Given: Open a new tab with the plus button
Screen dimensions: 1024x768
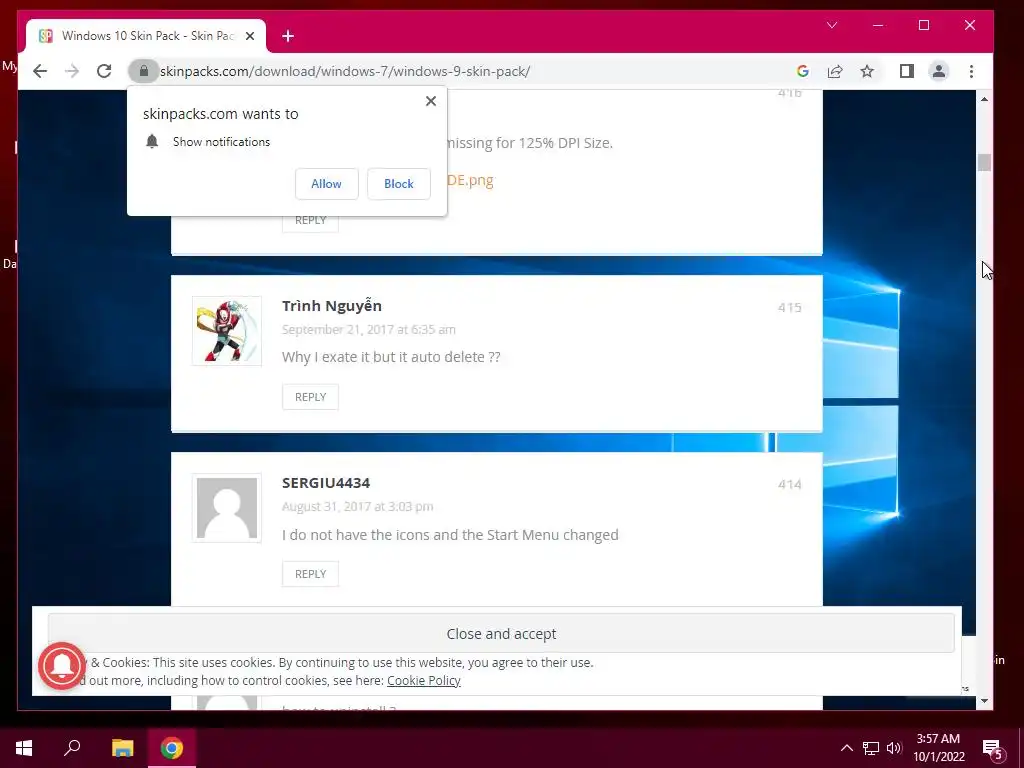Looking at the screenshot, I should coord(288,36).
